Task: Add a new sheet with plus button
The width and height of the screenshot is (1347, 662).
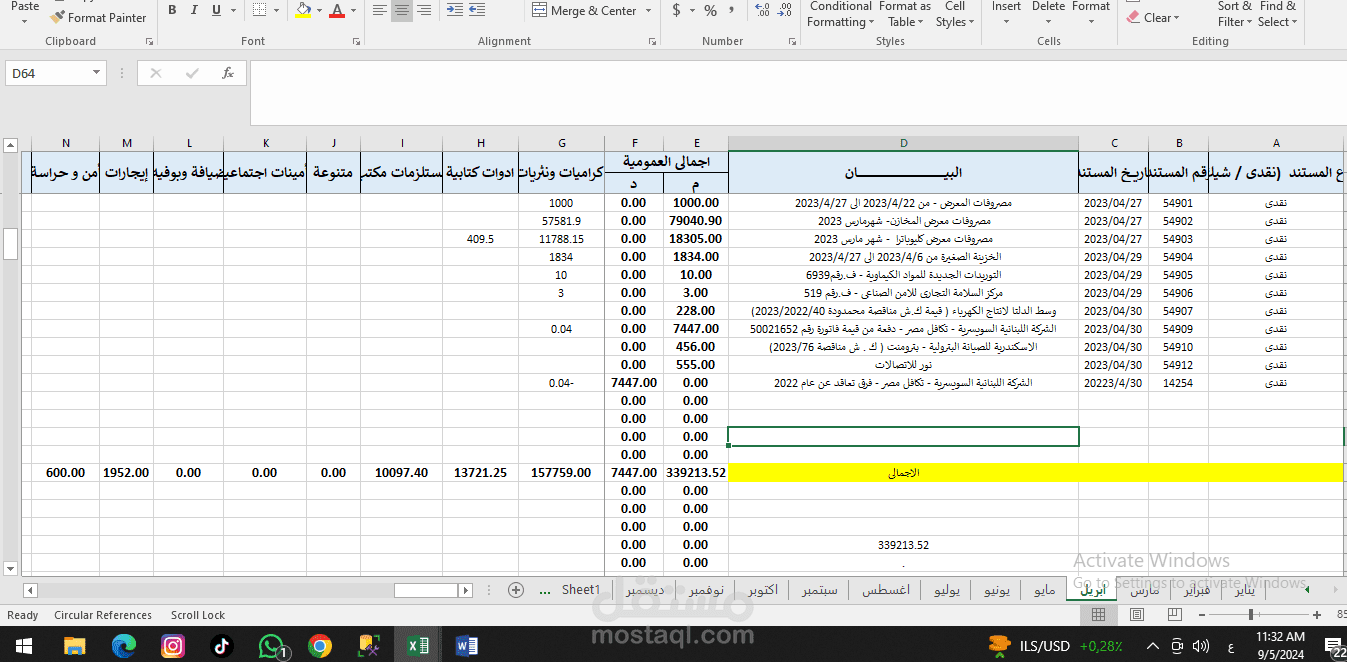Action: point(516,590)
